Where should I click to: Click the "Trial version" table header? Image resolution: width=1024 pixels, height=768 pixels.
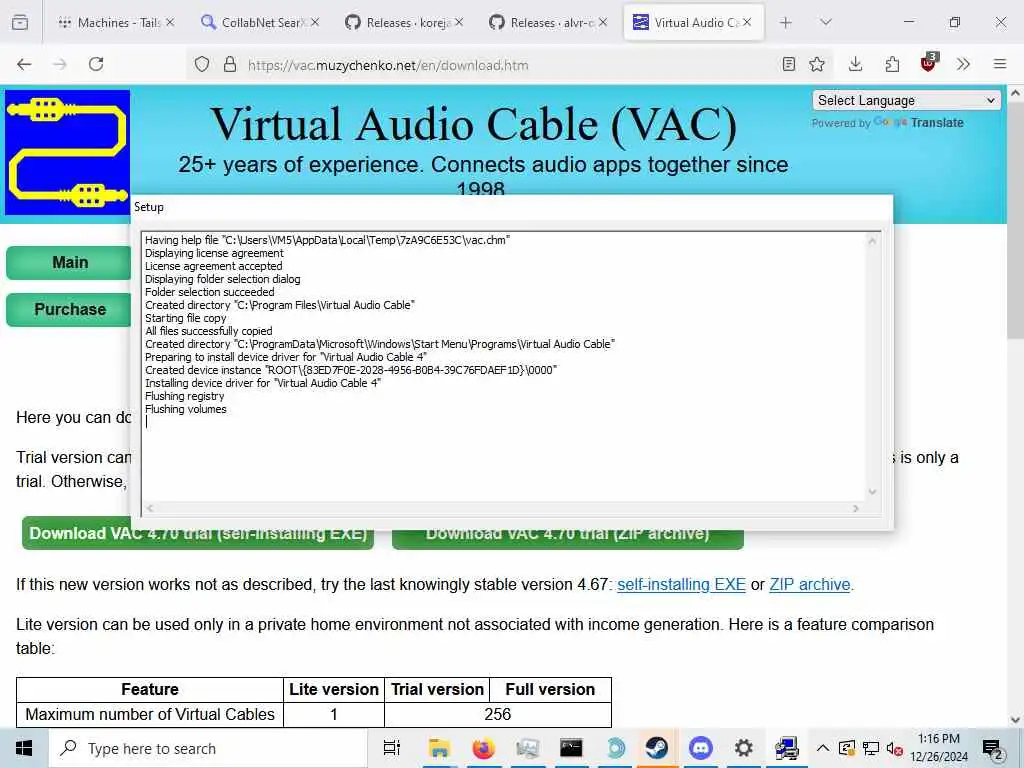(437, 690)
